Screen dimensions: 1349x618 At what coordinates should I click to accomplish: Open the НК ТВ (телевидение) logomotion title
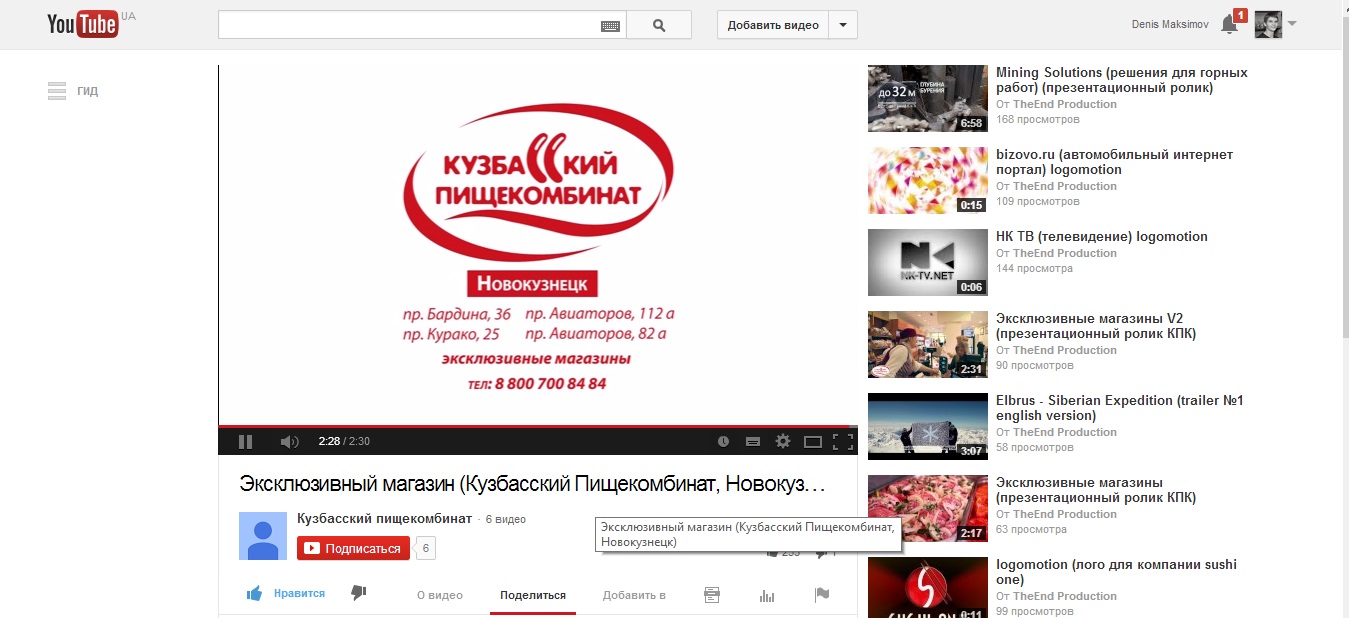[1102, 237]
